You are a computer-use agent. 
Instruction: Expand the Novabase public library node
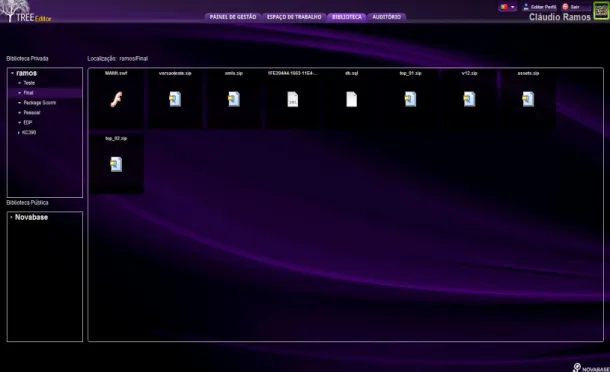coord(11,218)
